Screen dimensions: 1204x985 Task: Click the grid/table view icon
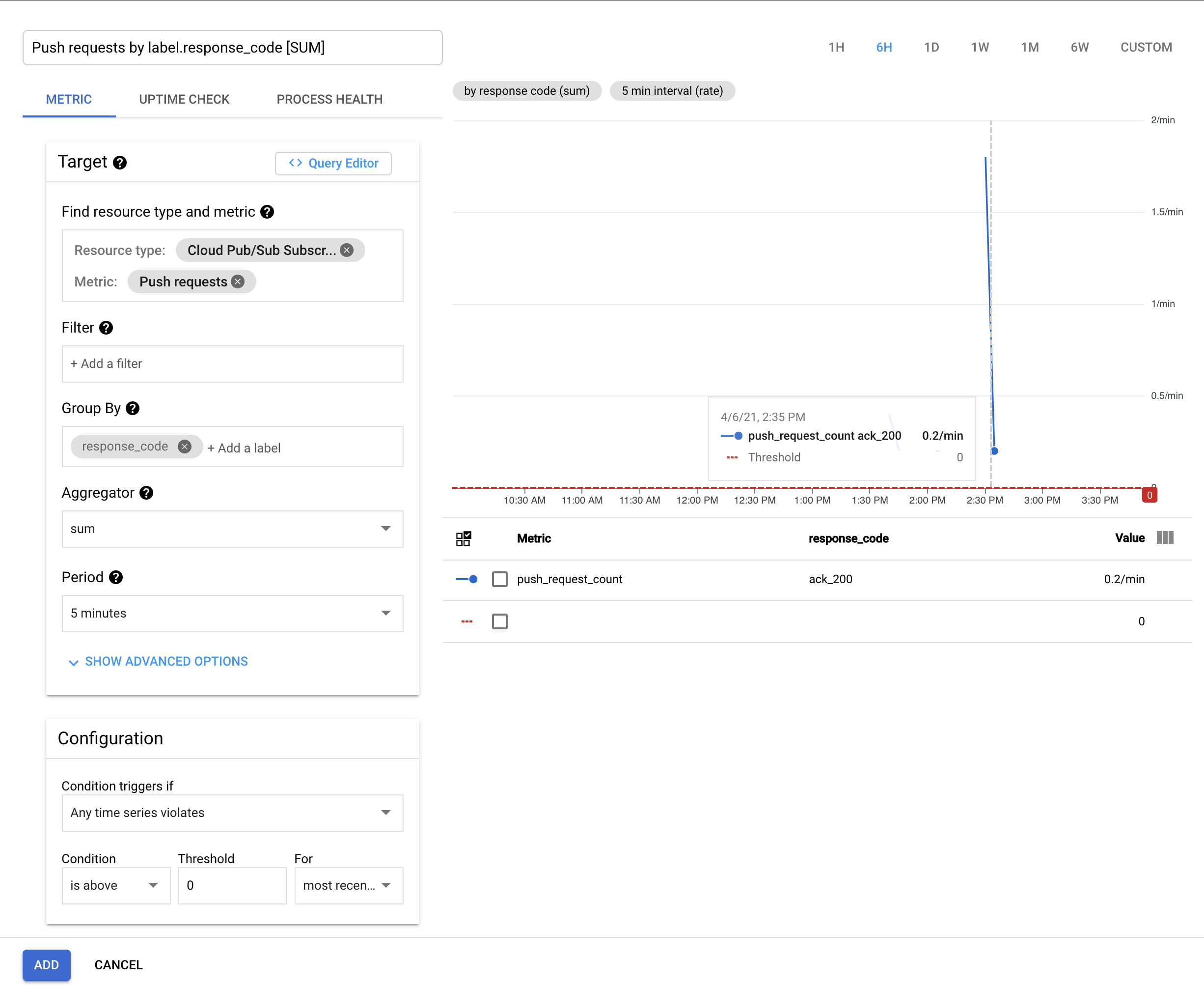coord(463,539)
